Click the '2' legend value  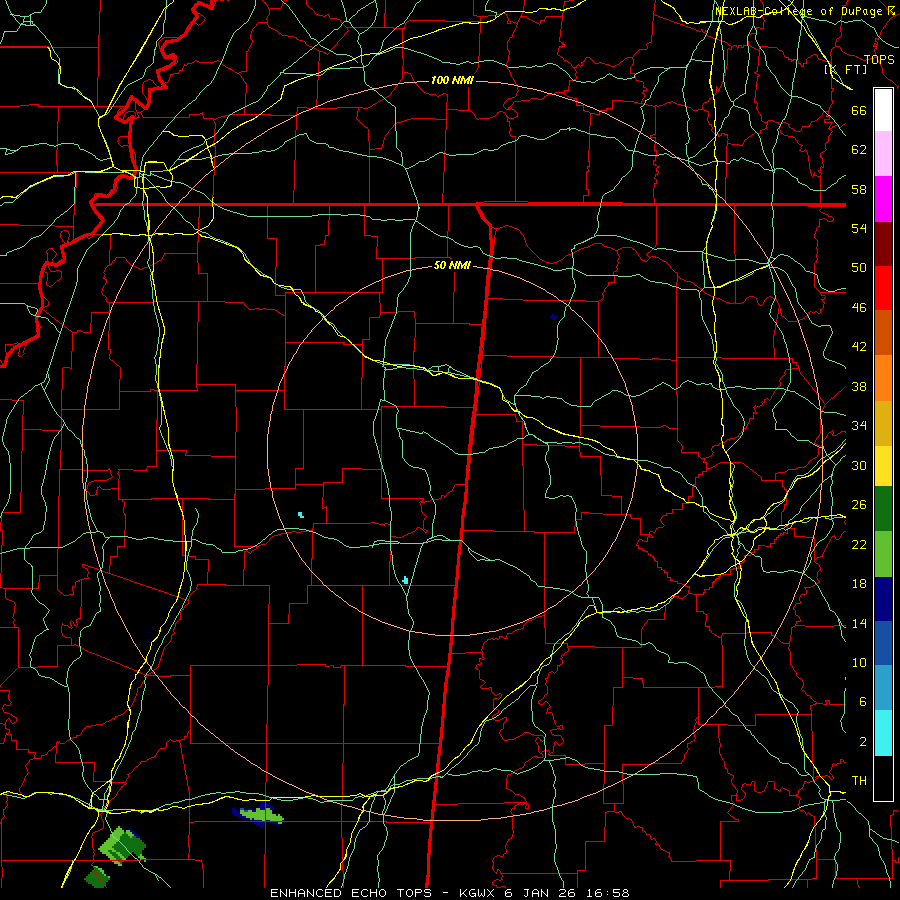click(x=862, y=742)
